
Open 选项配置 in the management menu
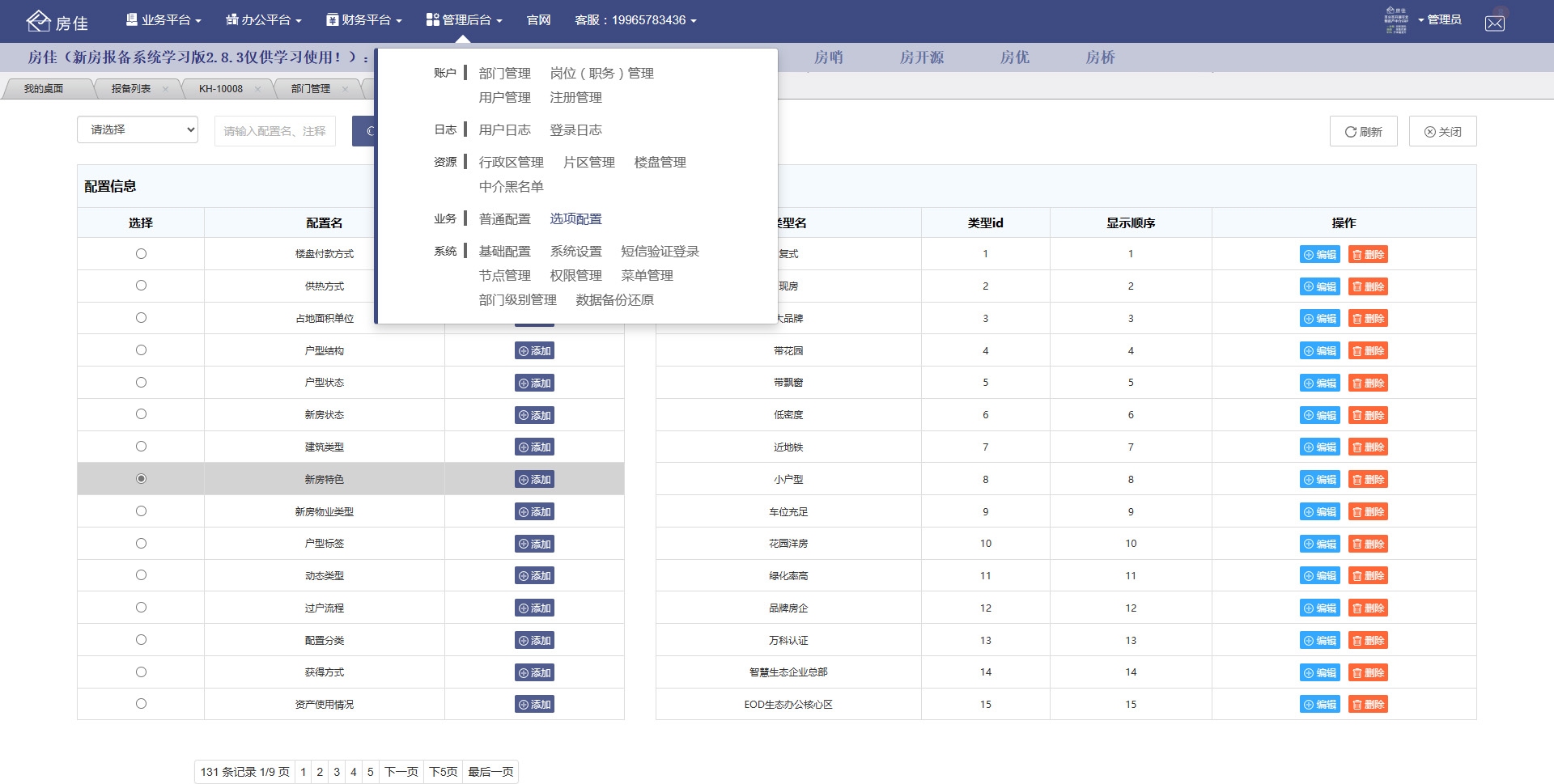tap(575, 218)
